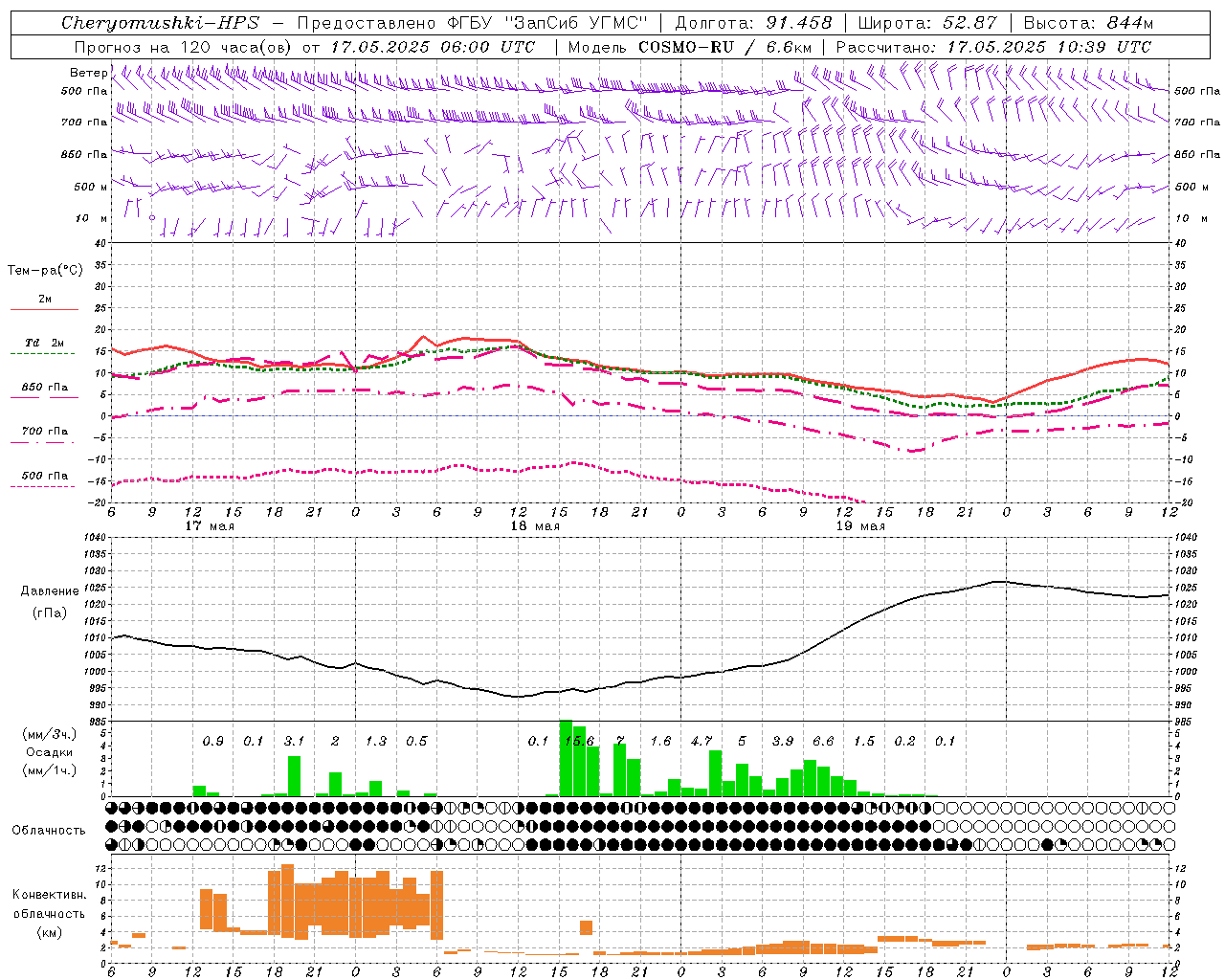Screen dimensions: 1225x980
Task: Click the 6.6 precipitation amount value
Action: [x=823, y=741]
